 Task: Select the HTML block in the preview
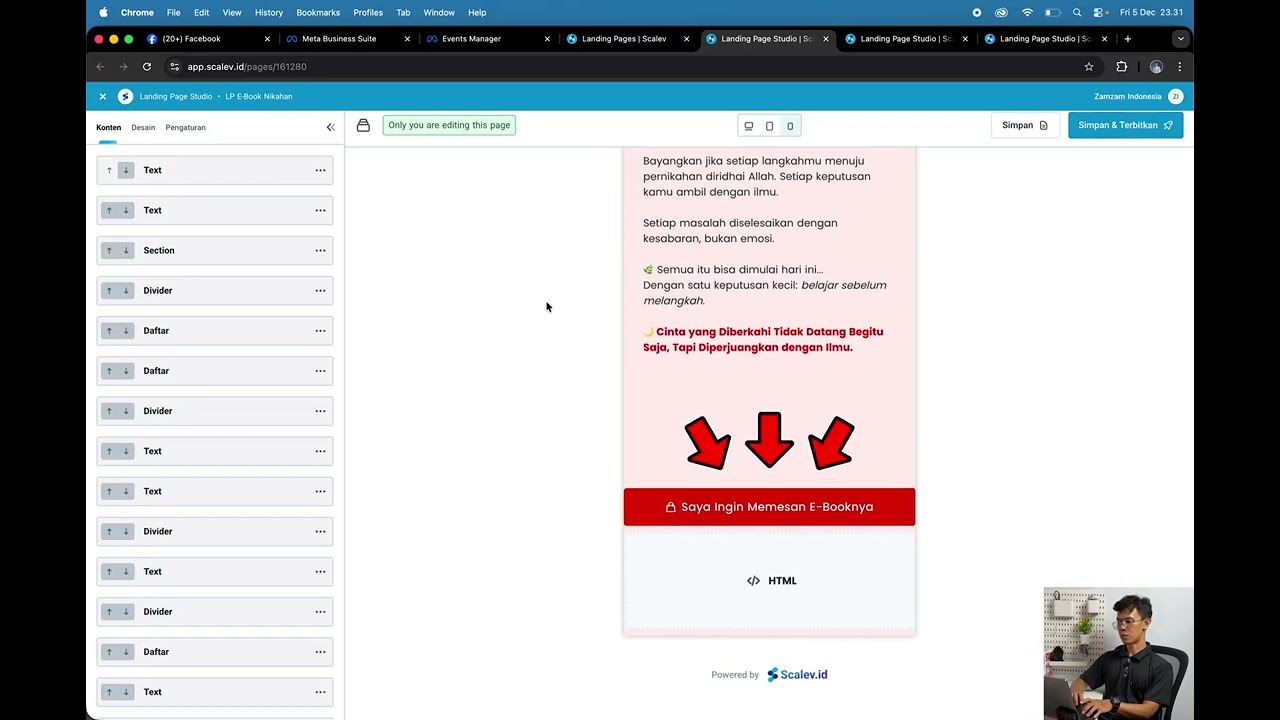click(769, 580)
